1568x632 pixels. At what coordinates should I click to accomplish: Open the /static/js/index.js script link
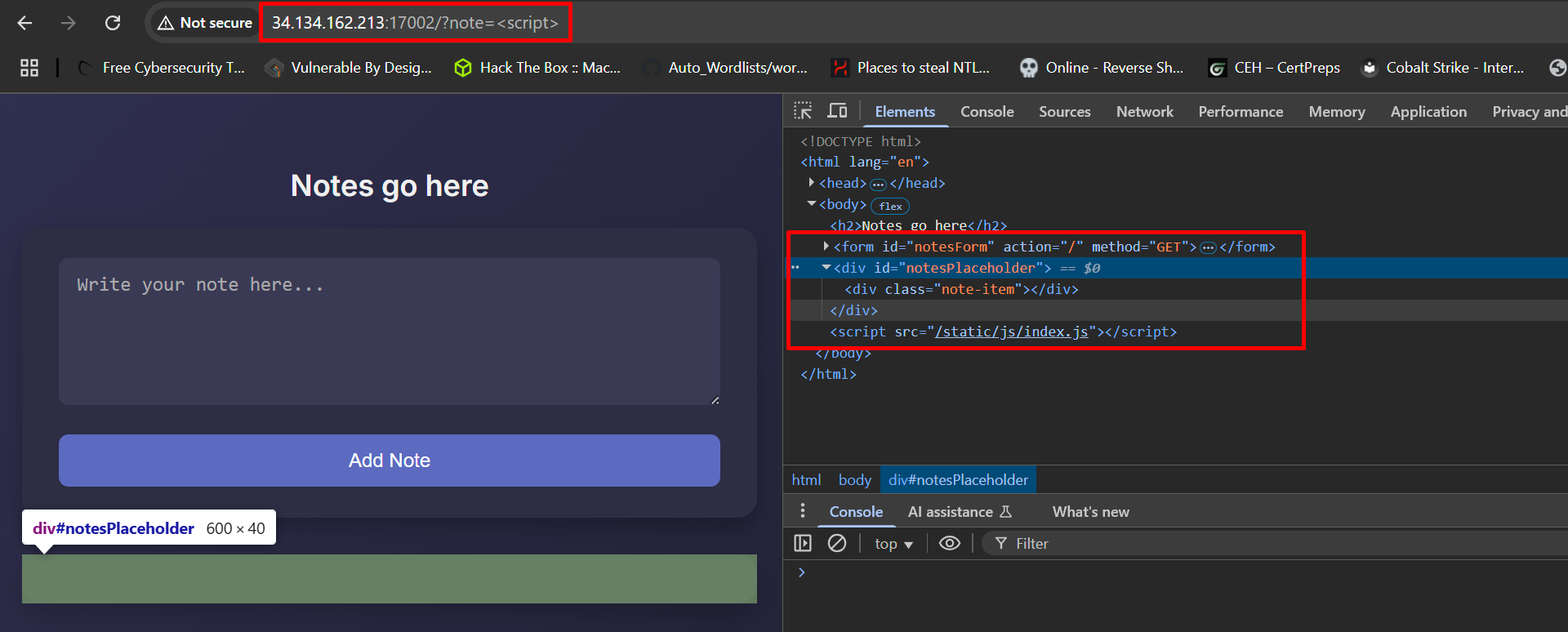point(1011,332)
